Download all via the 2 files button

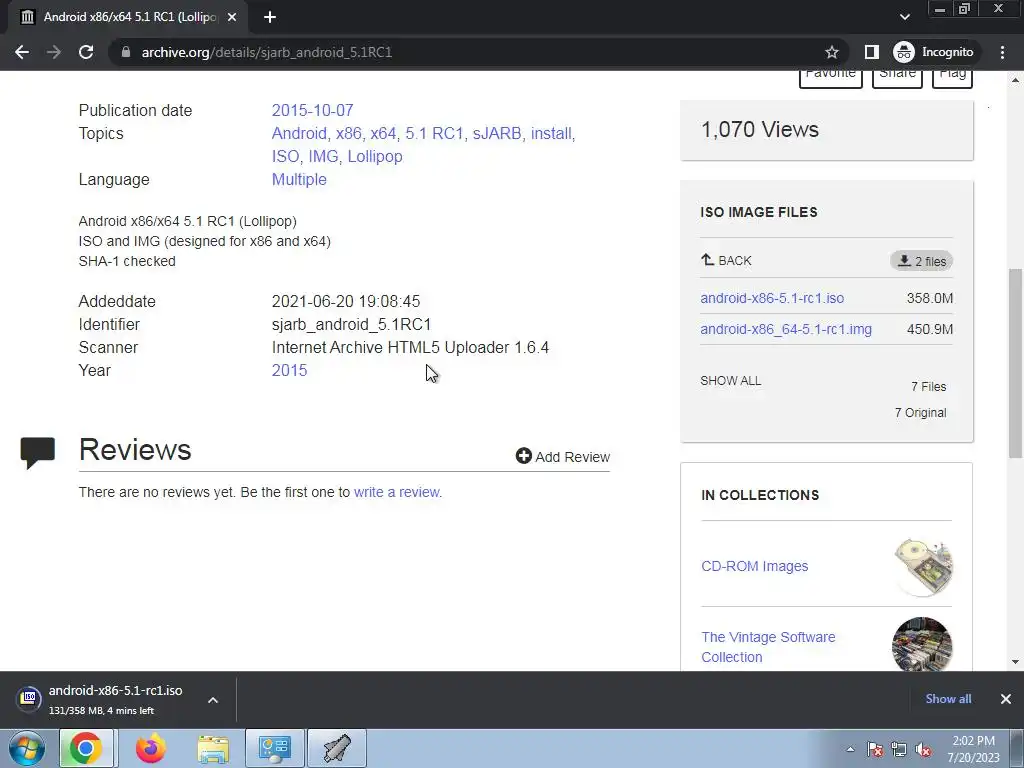[921, 261]
